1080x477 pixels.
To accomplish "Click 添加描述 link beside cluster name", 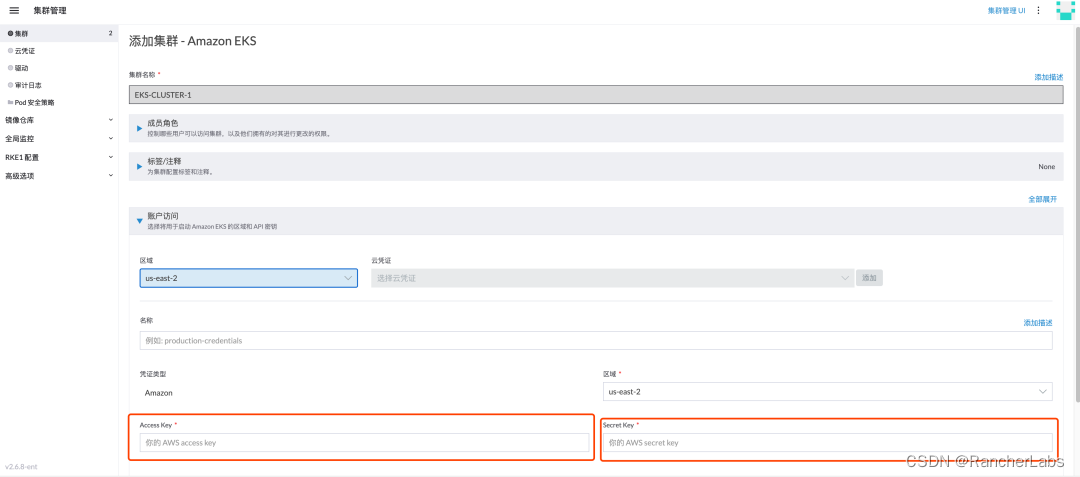I will (x=1048, y=77).
